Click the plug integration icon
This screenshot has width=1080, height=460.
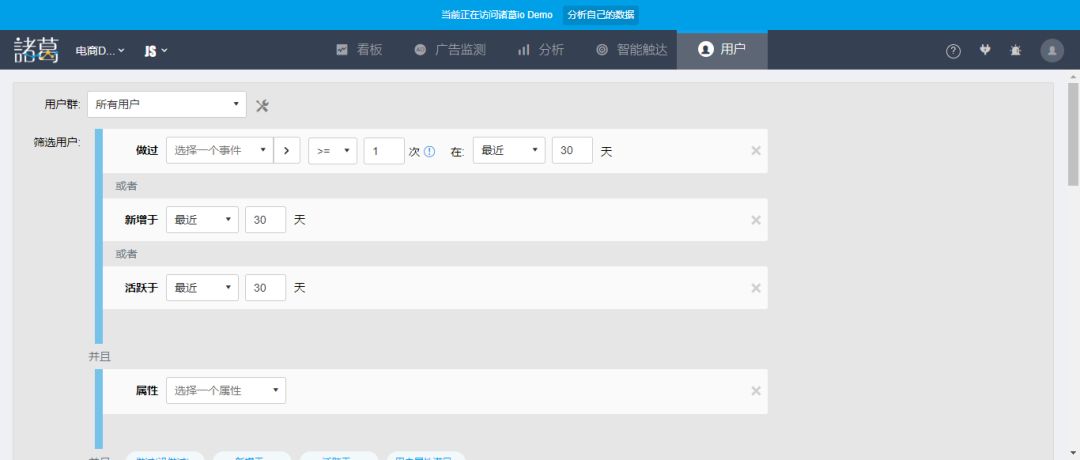click(x=985, y=50)
